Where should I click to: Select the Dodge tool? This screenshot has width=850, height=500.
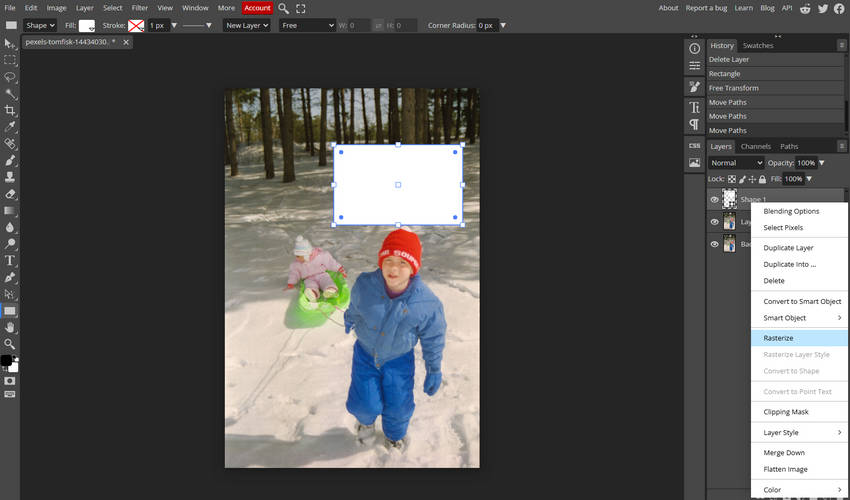10,244
